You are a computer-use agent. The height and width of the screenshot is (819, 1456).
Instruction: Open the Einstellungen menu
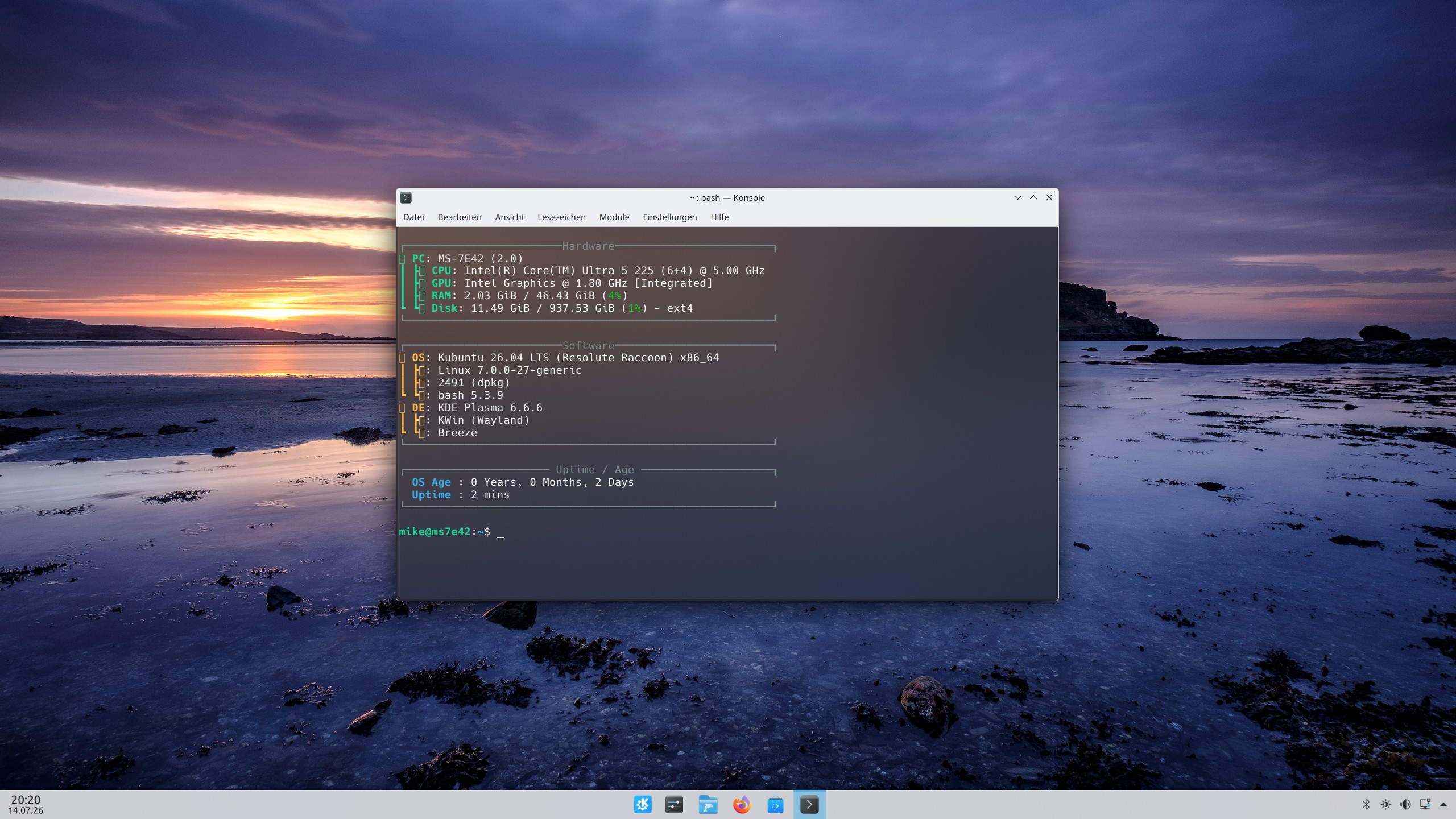(669, 217)
